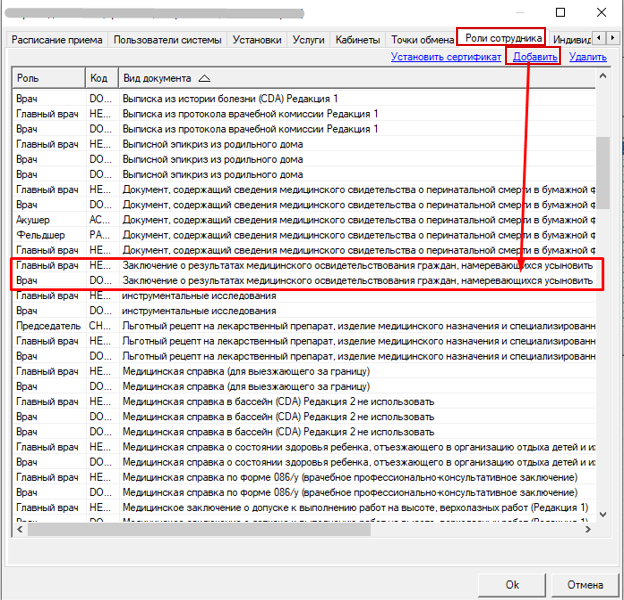Image resolution: width=624 pixels, height=600 pixels.
Task: Click the Удалить link
Action: tap(587, 57)
